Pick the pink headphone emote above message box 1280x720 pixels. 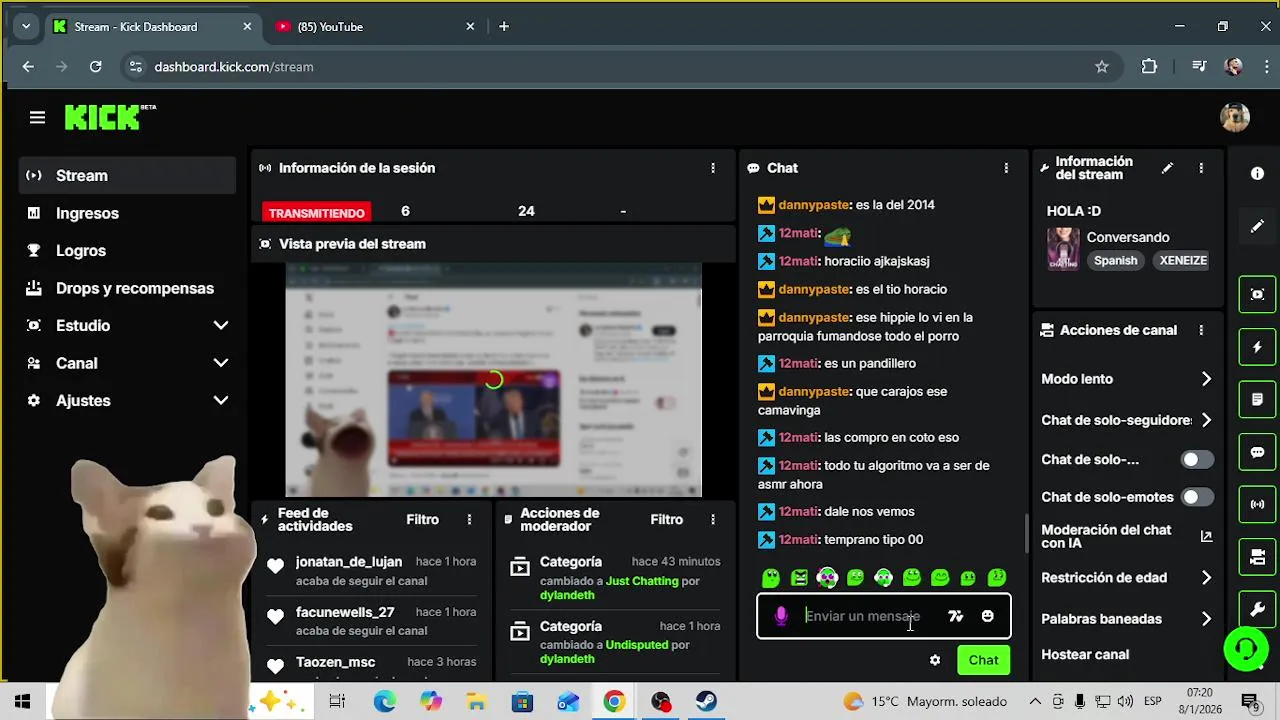pyautogui.click(x=827, y=578)
